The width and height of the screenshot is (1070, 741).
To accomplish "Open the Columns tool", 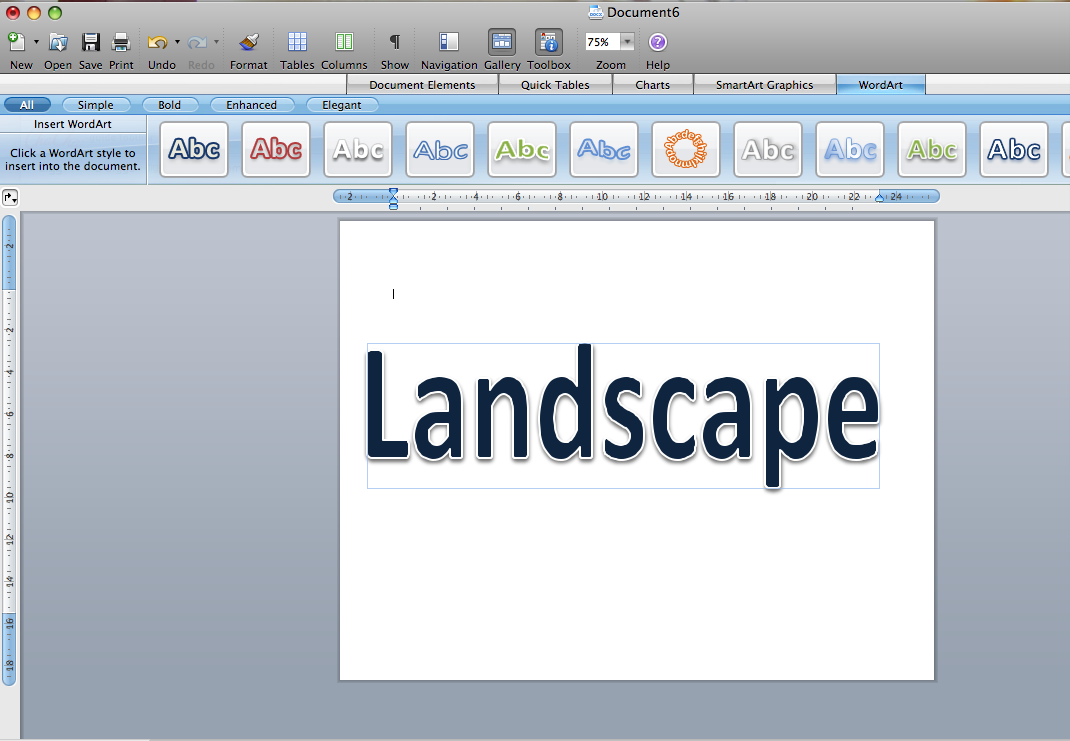I will 344,43.
